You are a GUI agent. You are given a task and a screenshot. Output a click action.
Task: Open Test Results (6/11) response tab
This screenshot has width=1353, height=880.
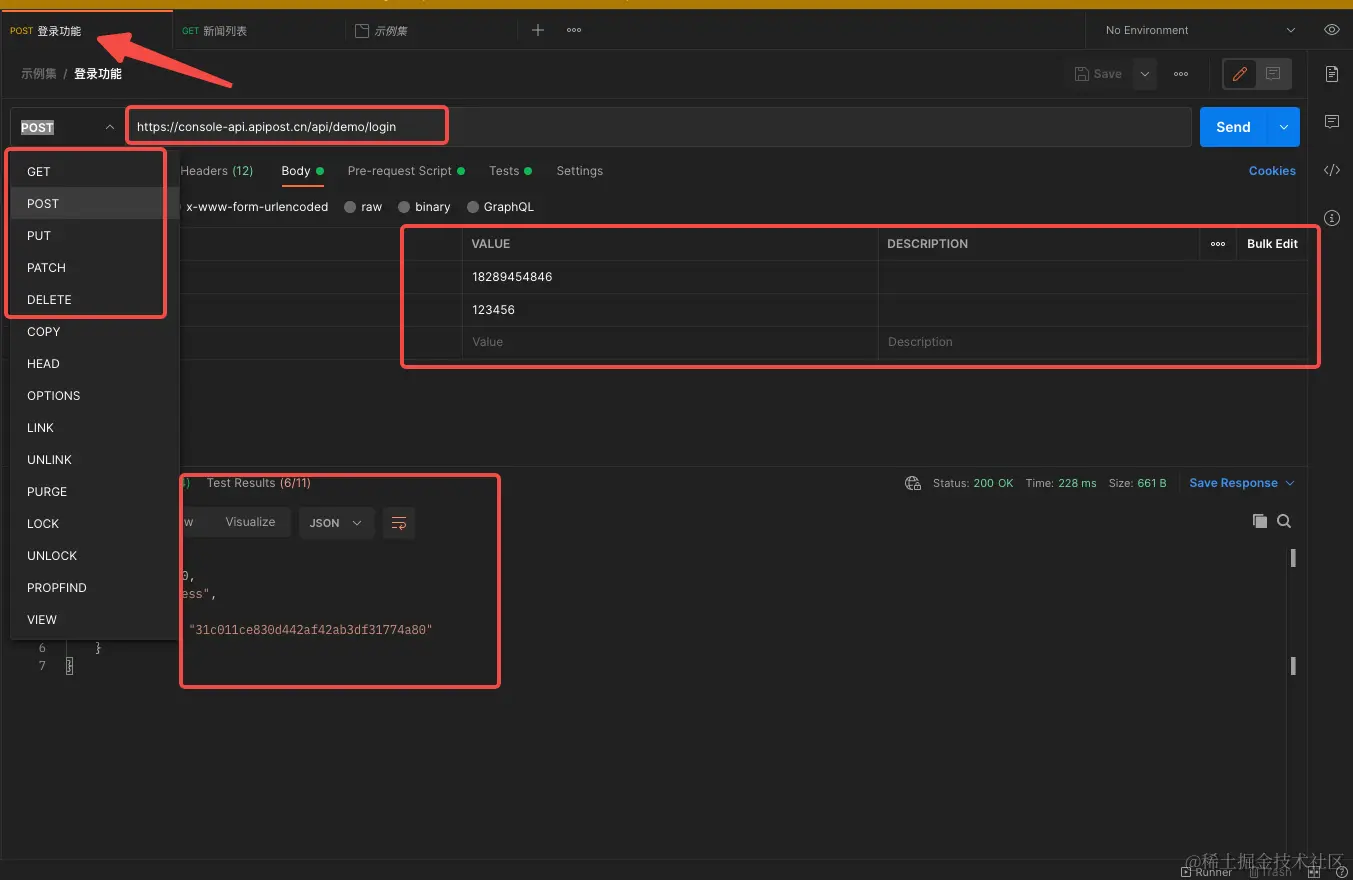click(x=259, y=483)
